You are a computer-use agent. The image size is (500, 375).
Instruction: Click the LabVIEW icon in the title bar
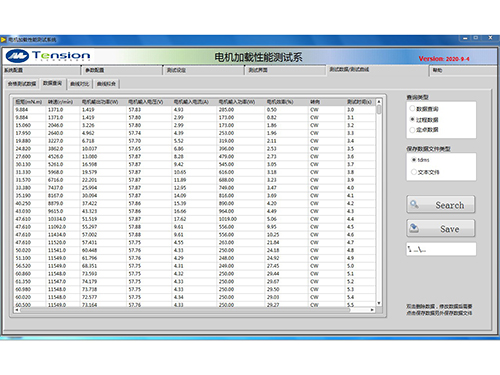point(4,40)
